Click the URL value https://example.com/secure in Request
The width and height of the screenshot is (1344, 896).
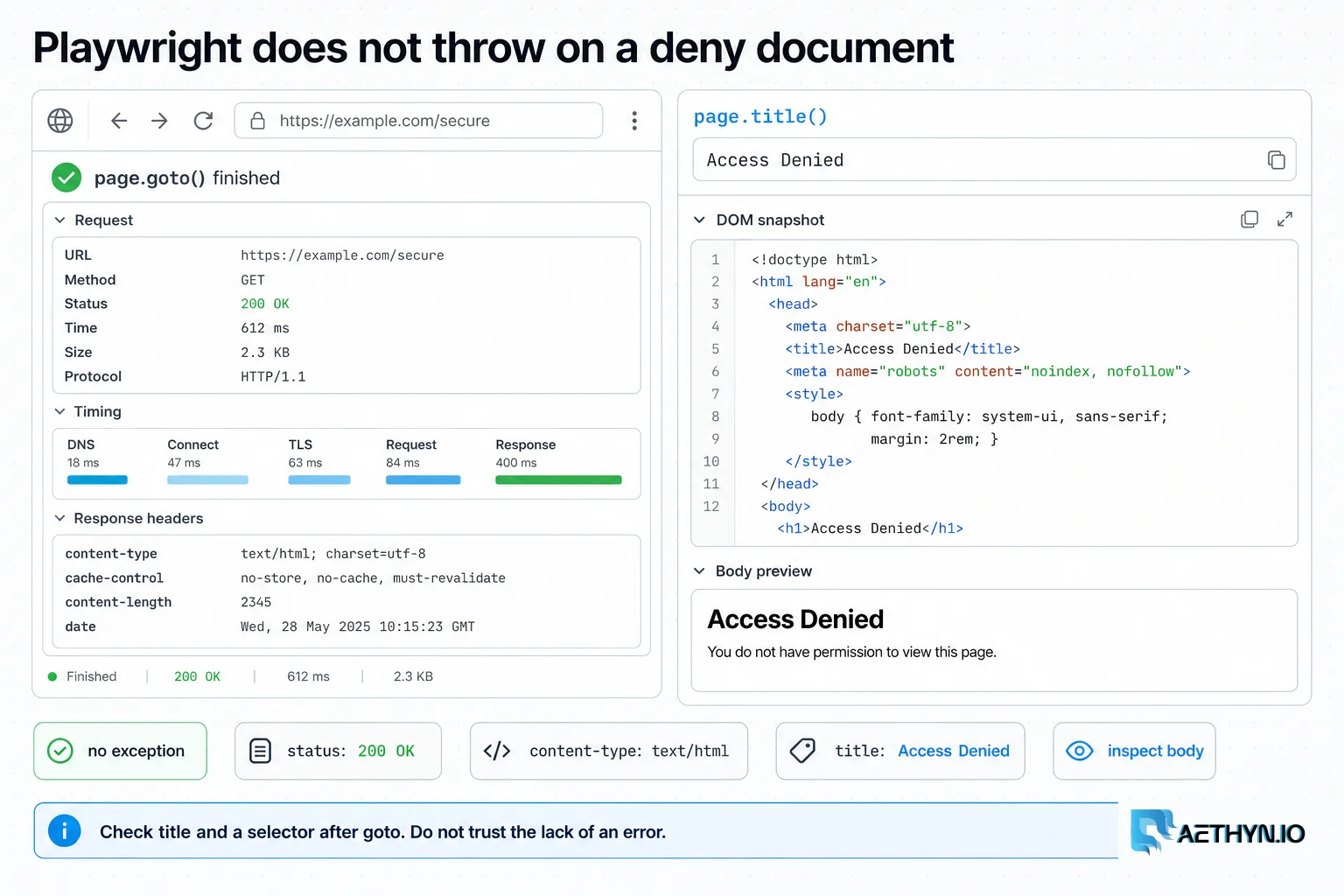[342, 255]
